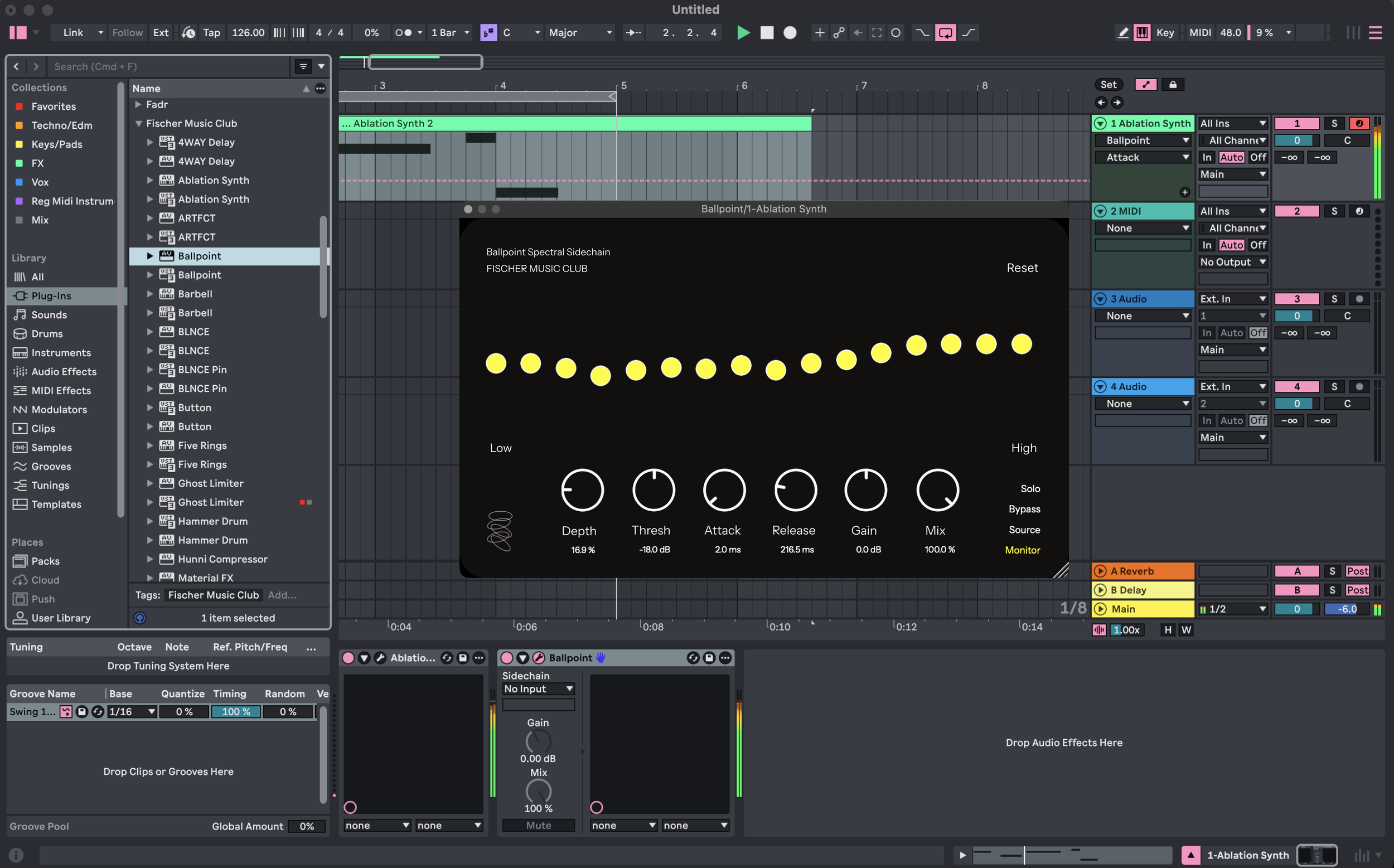The width and height of the screenshot is (1394, 868).
Task: Open the browser filter icon
Action: pyautogui.click(x=303, y=66)
